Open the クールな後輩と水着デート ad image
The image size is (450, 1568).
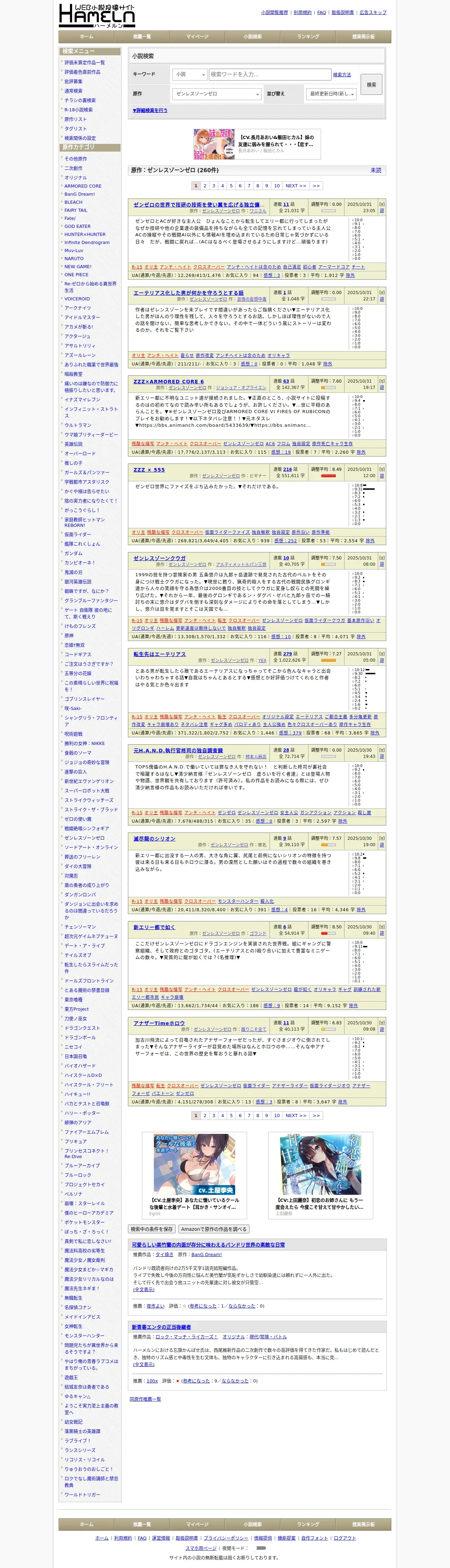tap(195, 1164)
